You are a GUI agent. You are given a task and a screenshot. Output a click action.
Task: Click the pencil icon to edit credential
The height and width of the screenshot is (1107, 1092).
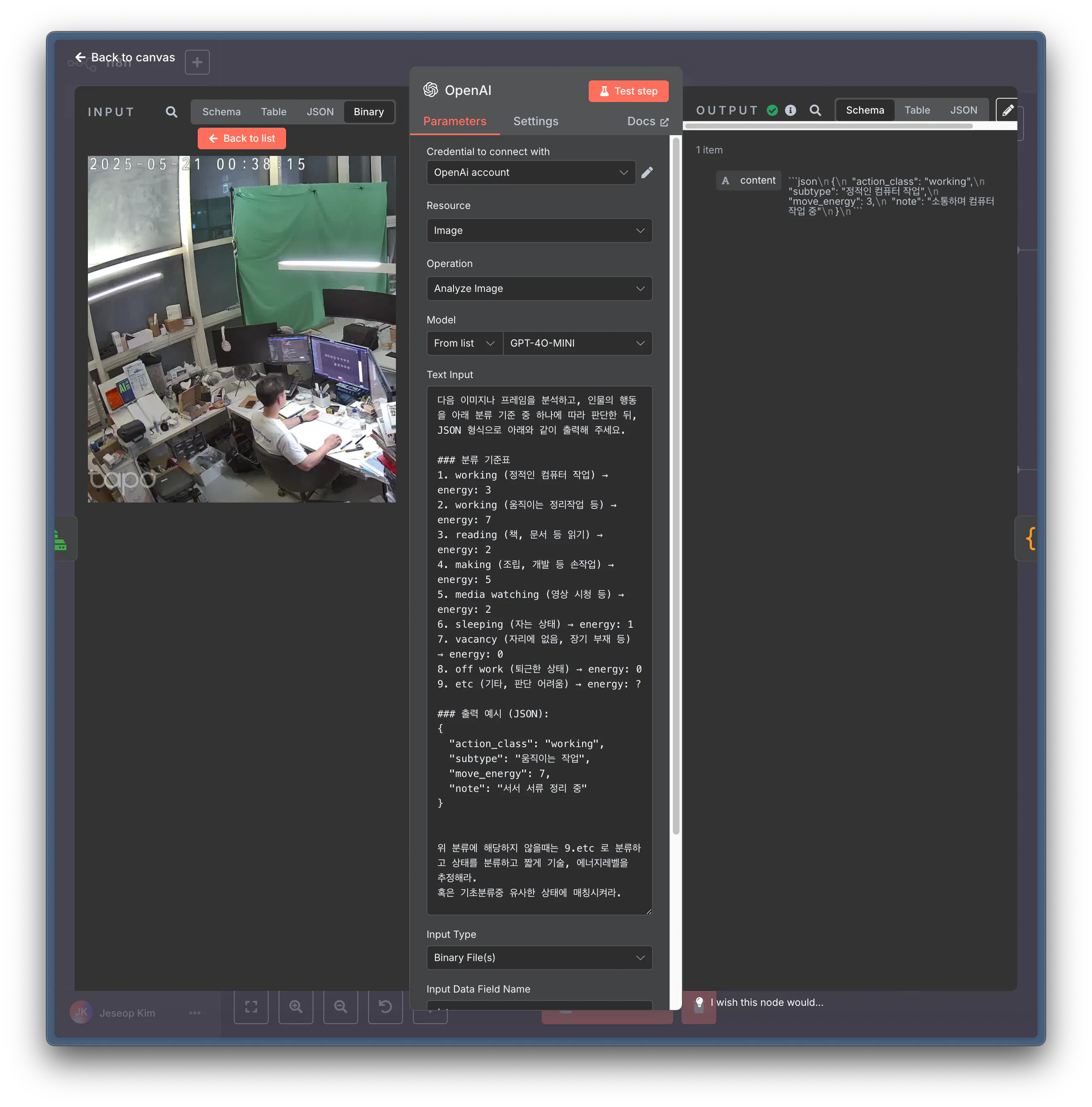(647, 172)
